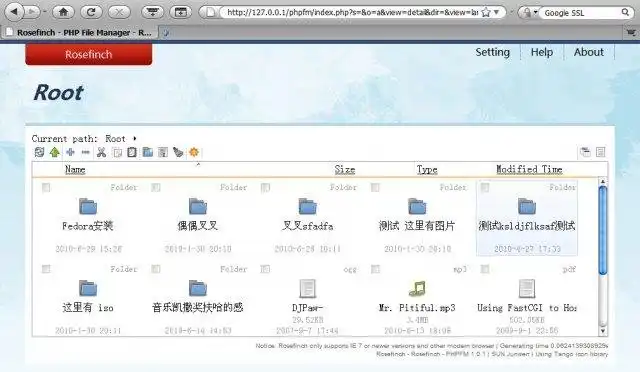Click the bookmark star in the address bar
The image size is (640, 372).
pos(486,12)
